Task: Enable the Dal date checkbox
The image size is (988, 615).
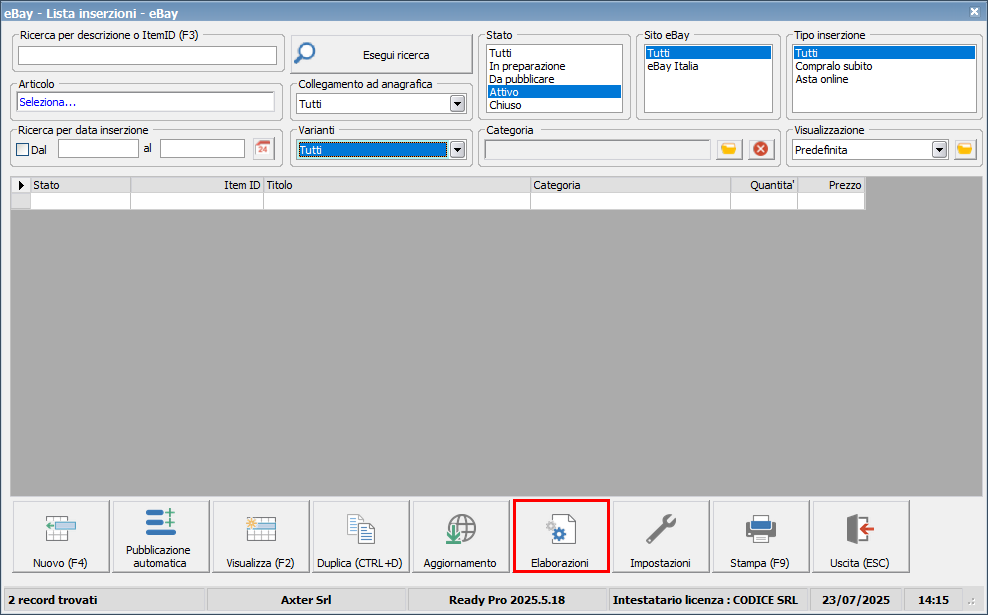Action: (23, 149)
